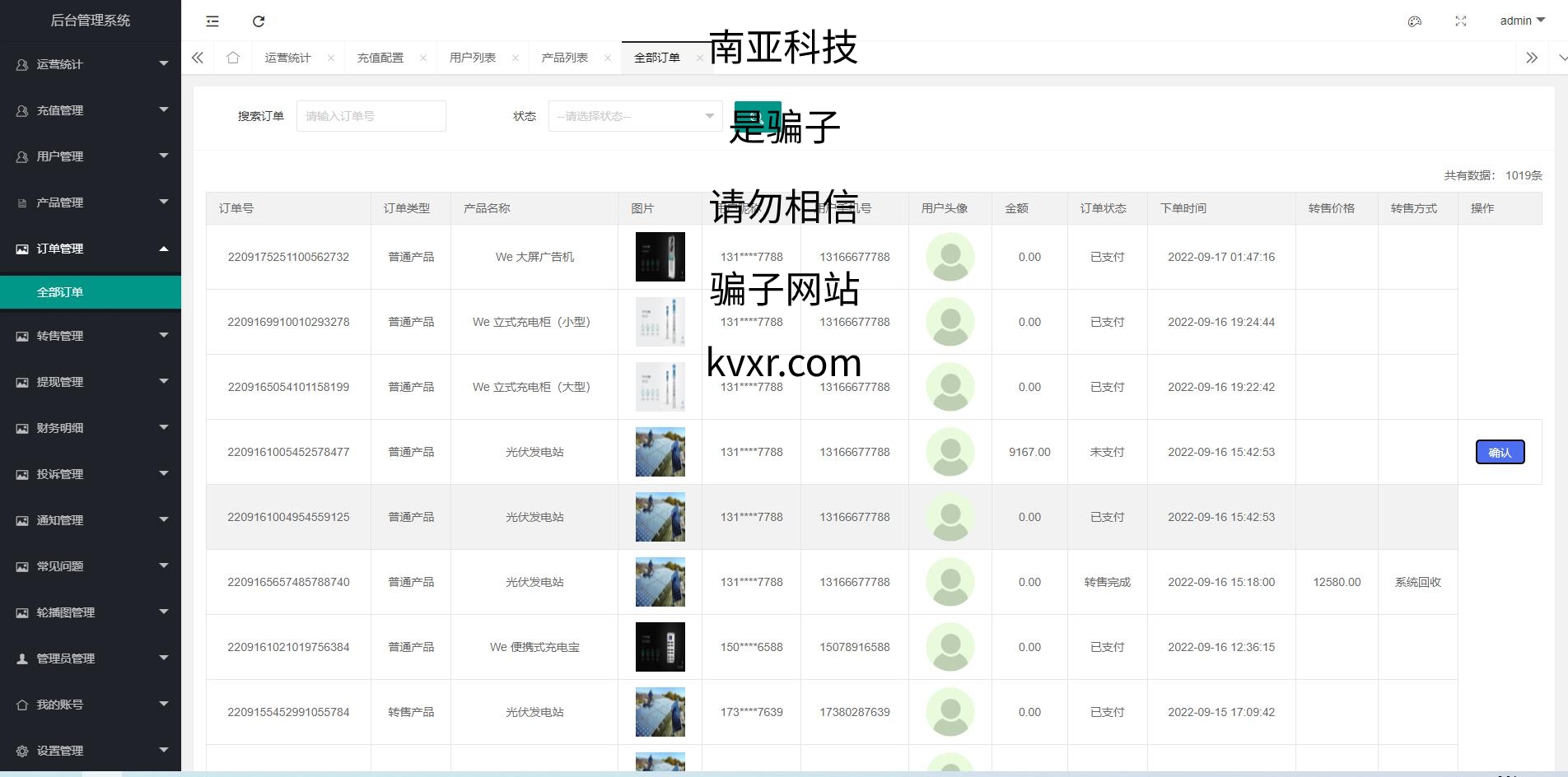Open the theme palette icon
The width and height of the screenshot is (1568, 777).
point(1415,21)
